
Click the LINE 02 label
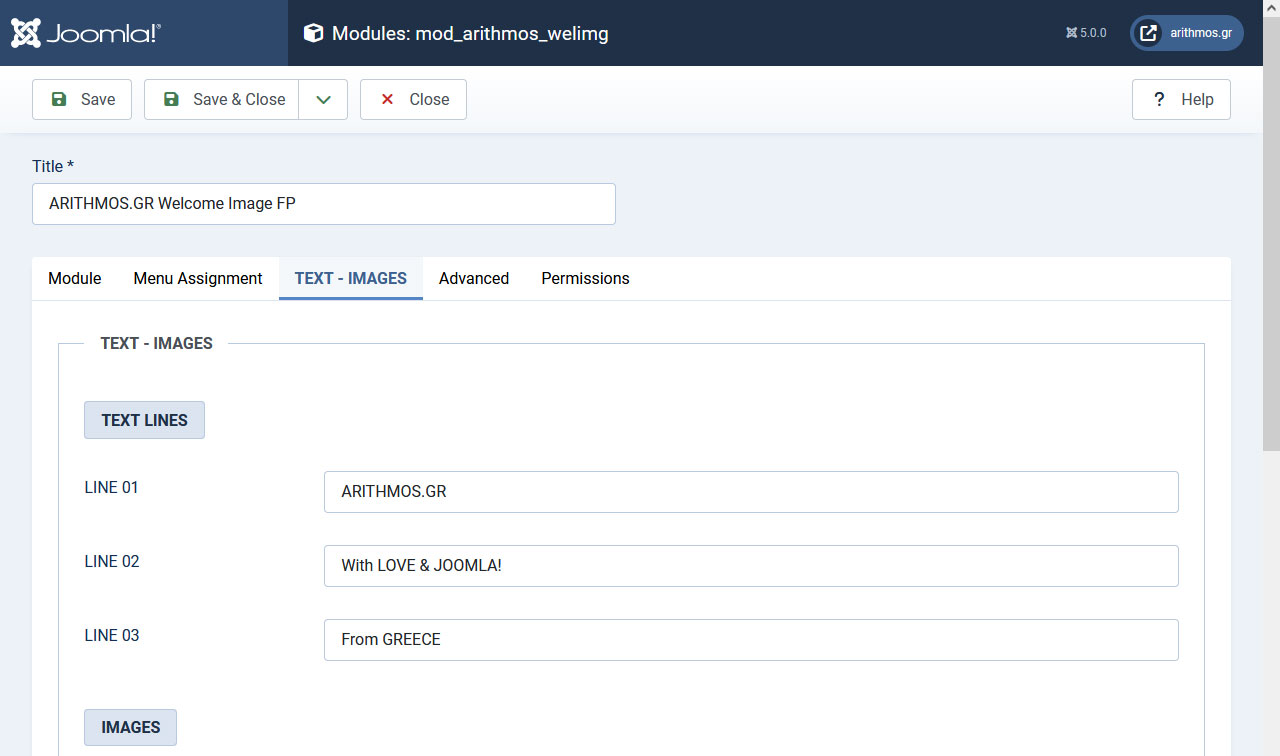pos(112,562)
